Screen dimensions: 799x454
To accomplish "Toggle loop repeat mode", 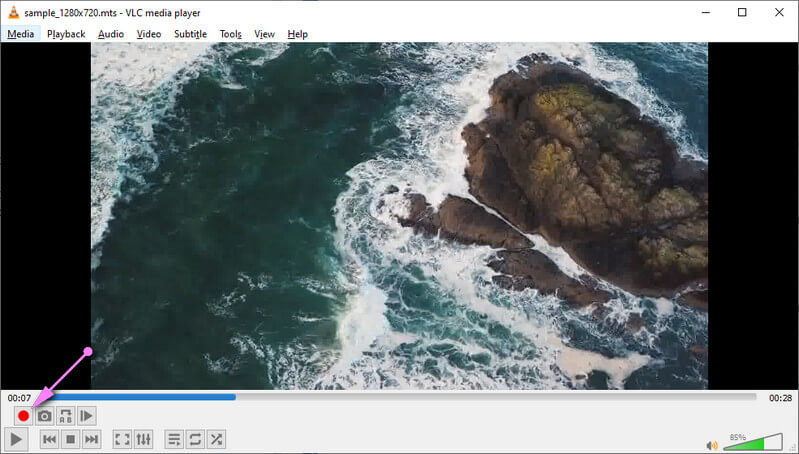I will click(x=195, y=439).
